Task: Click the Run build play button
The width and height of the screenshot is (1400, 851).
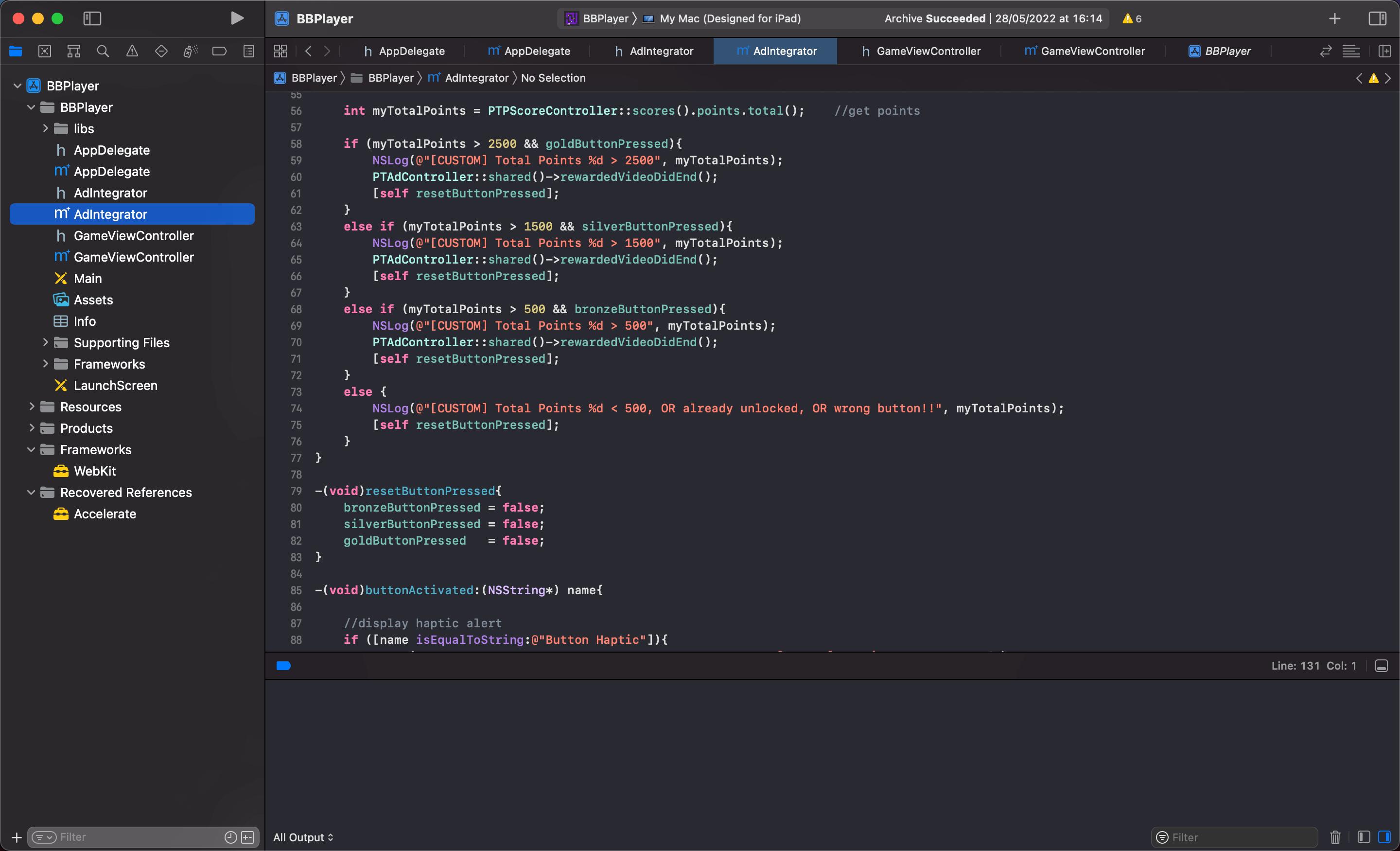Action: 237,18
